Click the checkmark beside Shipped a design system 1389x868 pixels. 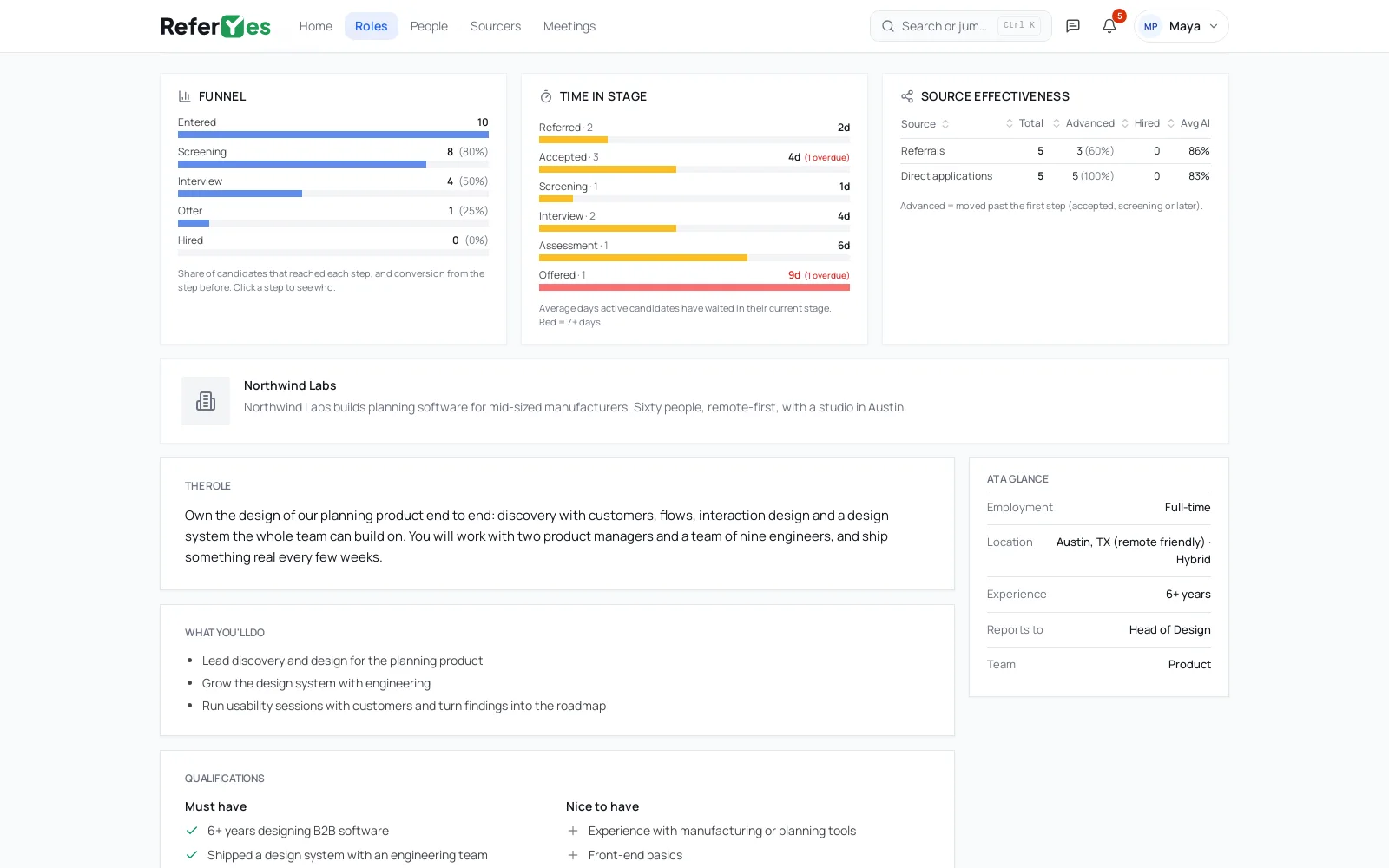click(x=192, y=855)
